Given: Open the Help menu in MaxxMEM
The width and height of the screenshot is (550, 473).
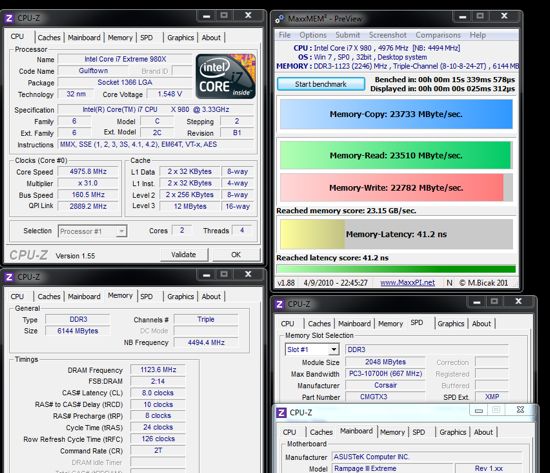Looking at the screenshot, I should 478,35.
